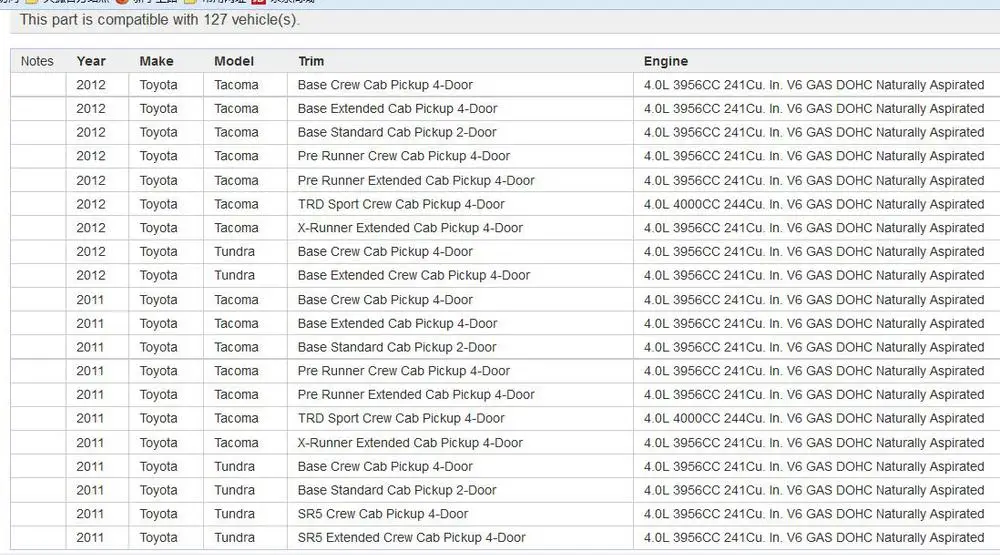Click the engine cell of the 2012 X-Runner row
1000x555 pixels.
click(814, 228)
